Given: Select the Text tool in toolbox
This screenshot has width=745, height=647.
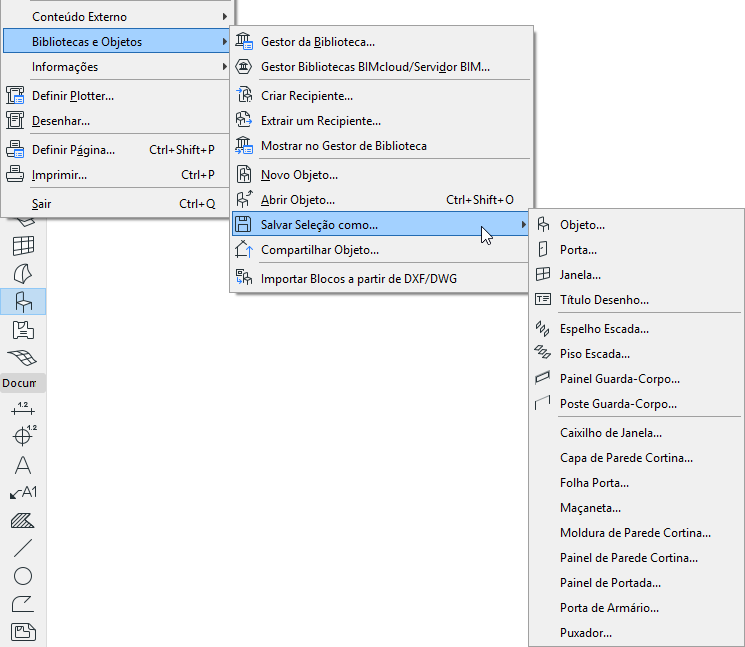Looking at the screenshot, I should pyautogui.click(x=23, y=465).
